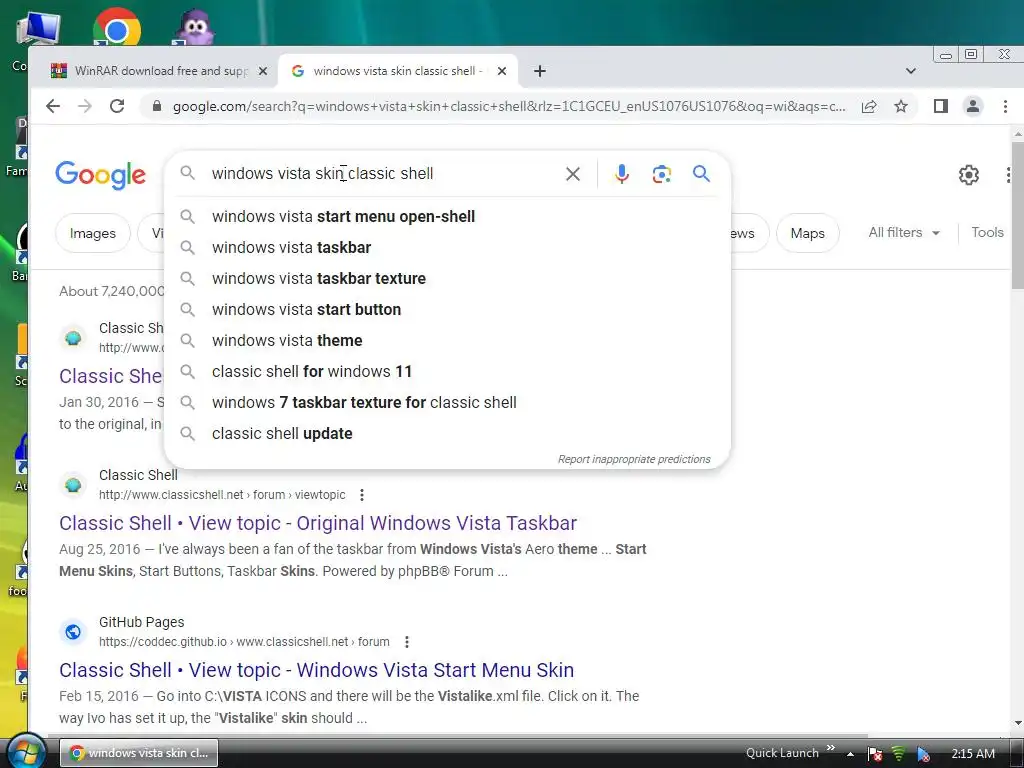Viewport: 1024px width, 768px height.
Task: Click the forward navigation arrow
Action: tap(85, 106)
